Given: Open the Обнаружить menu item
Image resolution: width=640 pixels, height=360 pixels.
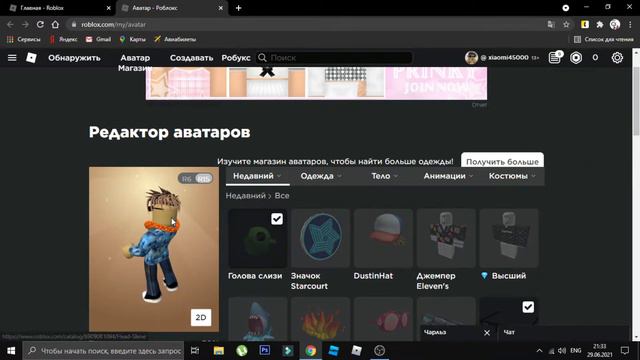Looking at the screenshot, I should point(74,58).
